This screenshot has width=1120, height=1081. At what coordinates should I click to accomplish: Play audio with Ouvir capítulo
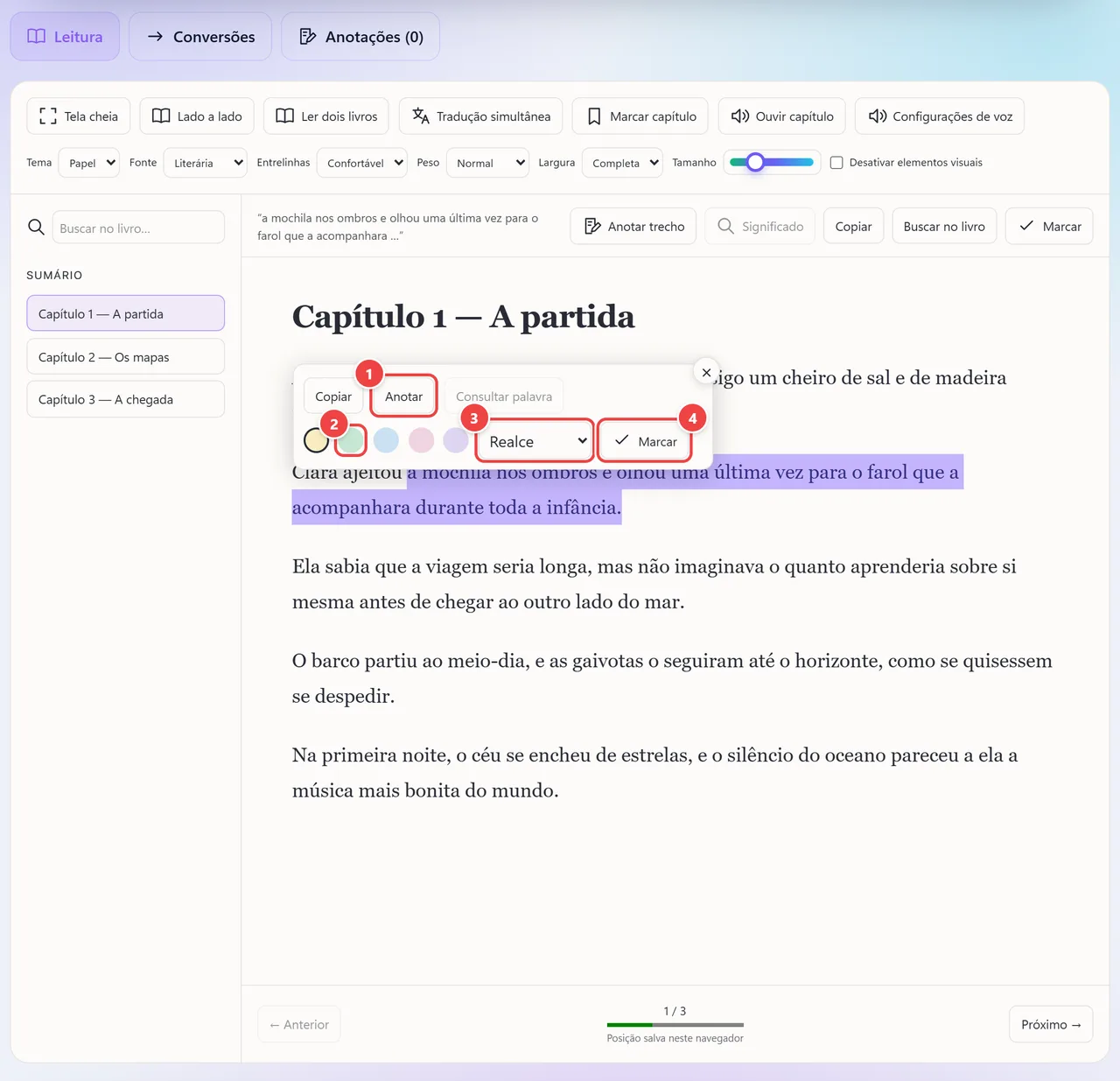(x=782, y=116)
